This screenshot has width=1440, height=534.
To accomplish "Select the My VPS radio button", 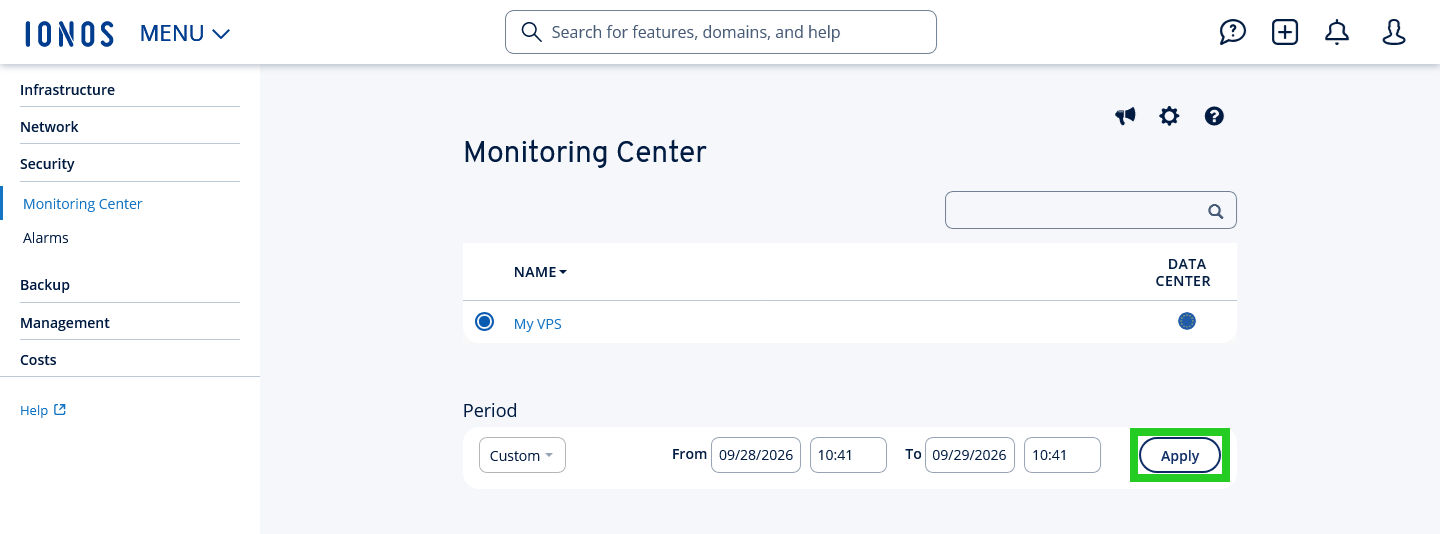I will (x=485, y=322).
